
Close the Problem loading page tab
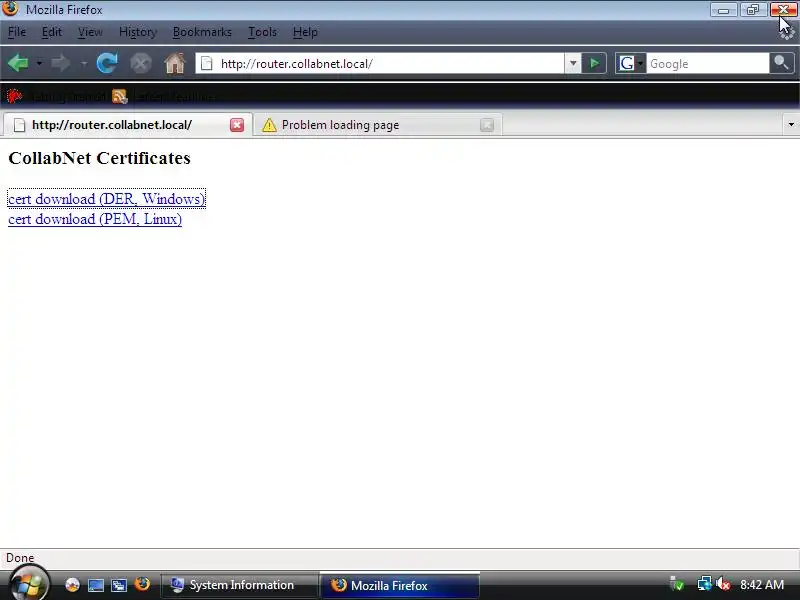tap(487, 125)
